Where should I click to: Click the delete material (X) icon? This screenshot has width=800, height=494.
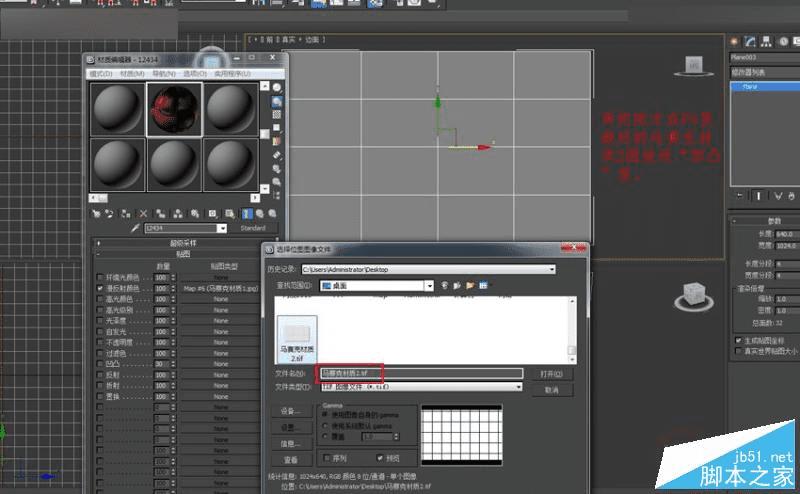[x=143, y=213]
